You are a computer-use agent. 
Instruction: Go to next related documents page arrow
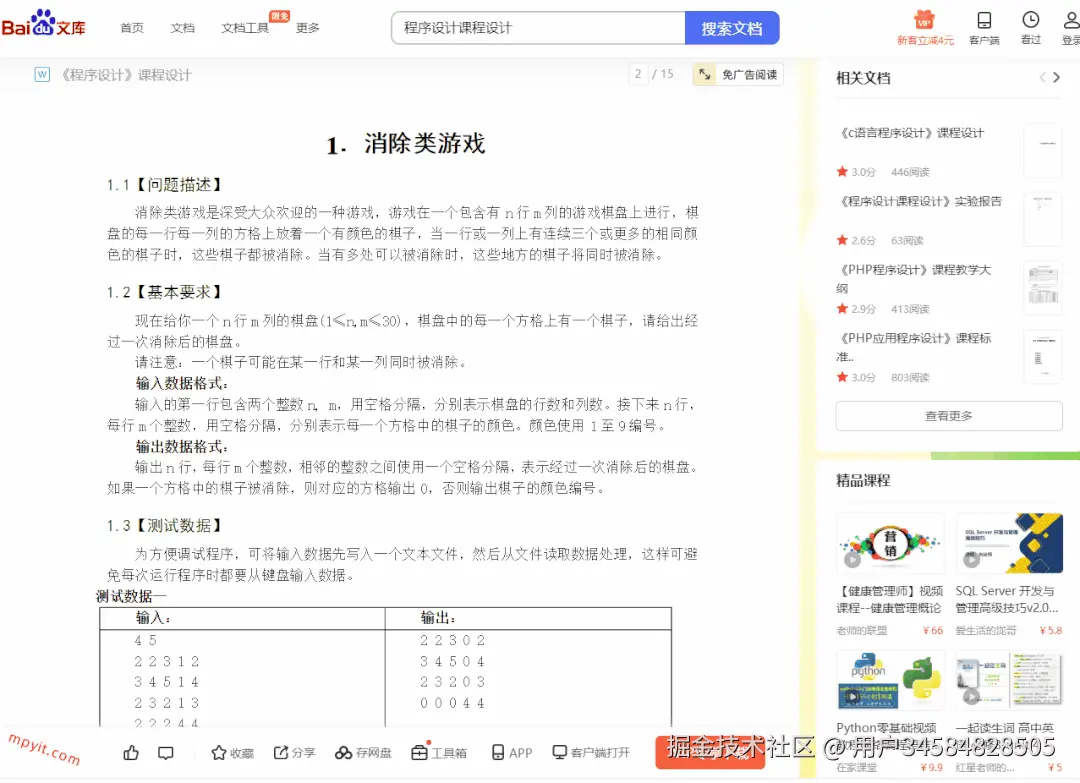(1057, 77)
